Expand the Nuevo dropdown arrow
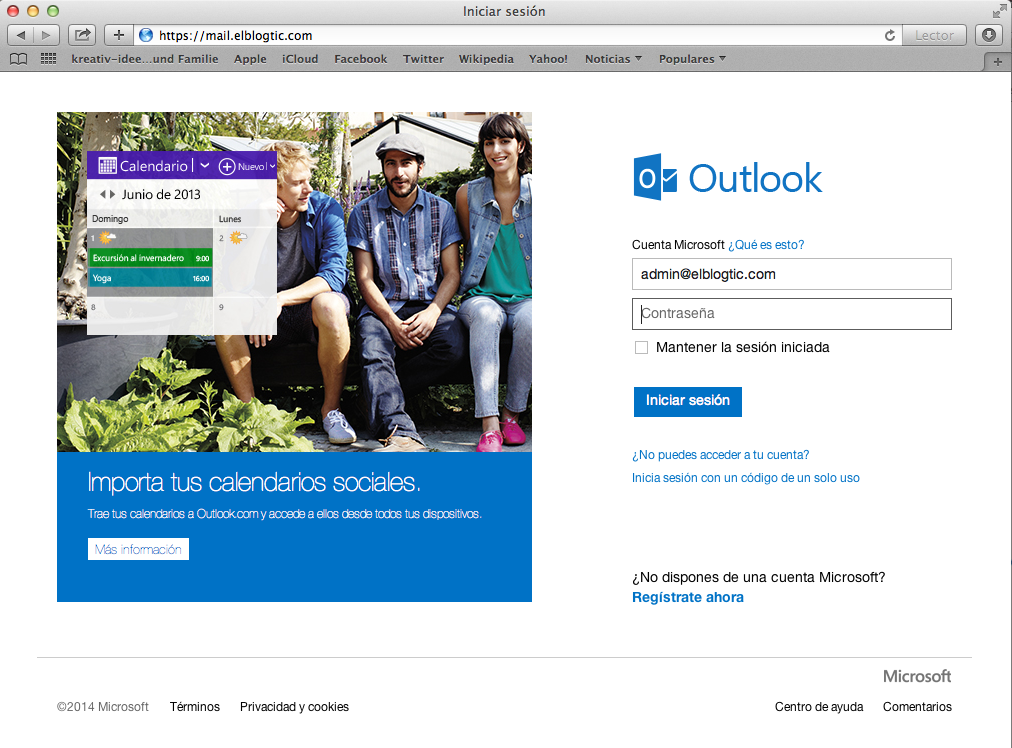Viewport: 1012px width, 748px height. tap(272, 167)
